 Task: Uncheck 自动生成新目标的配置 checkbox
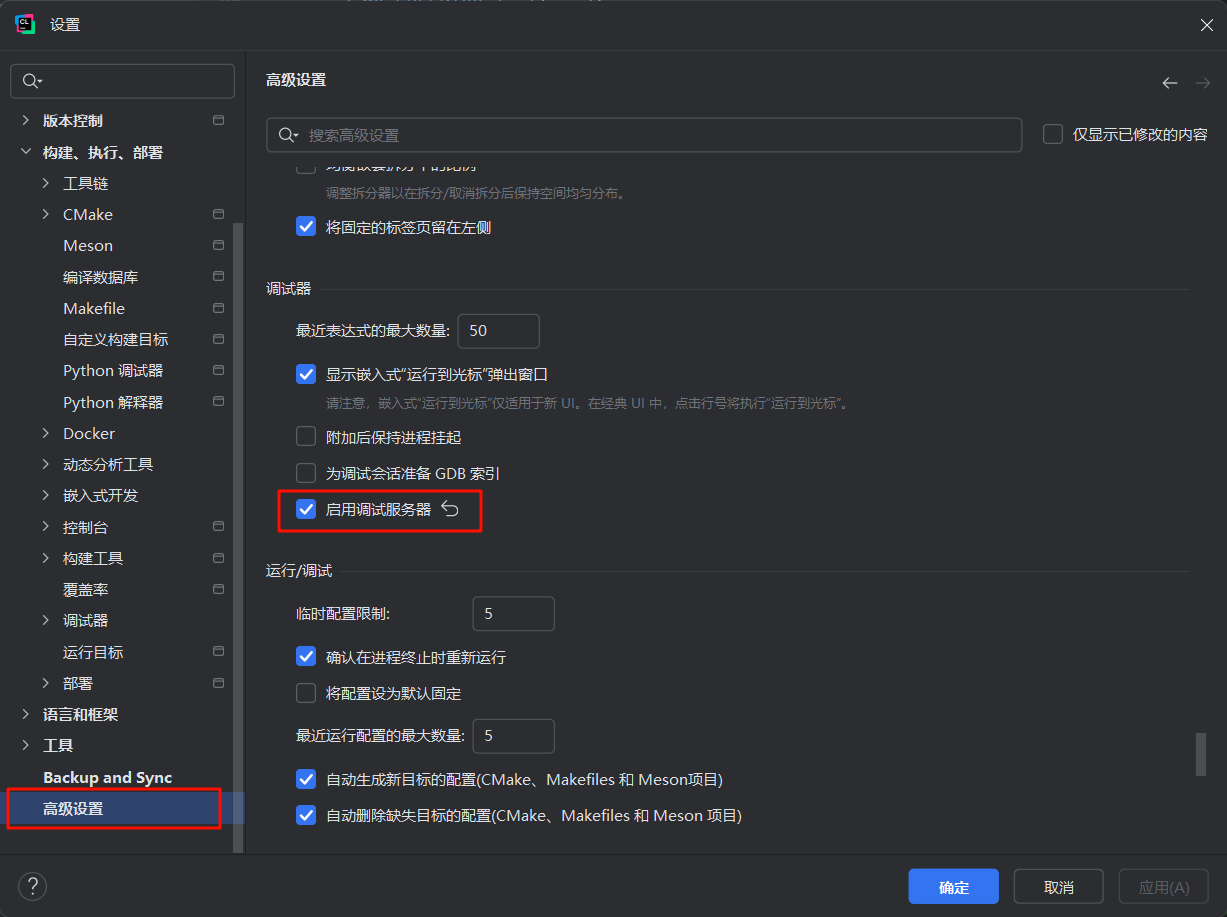point(306,779)
